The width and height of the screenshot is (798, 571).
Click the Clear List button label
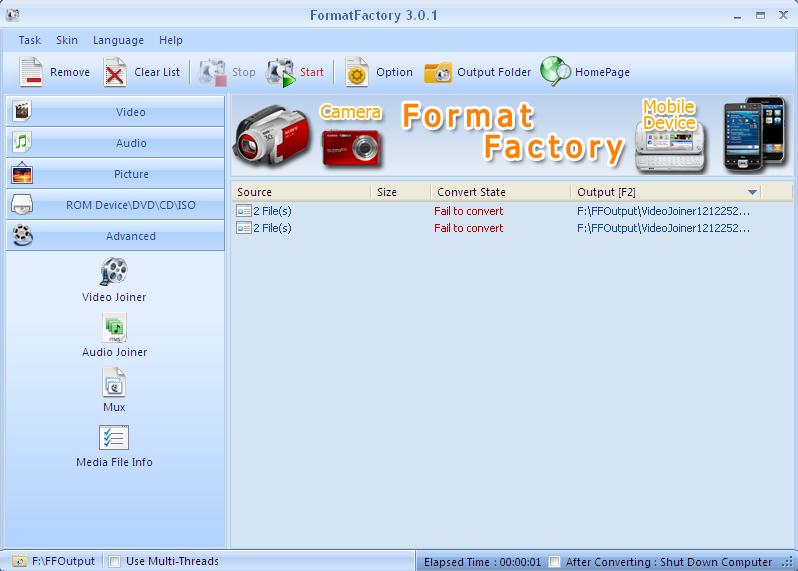click(157, 72)
